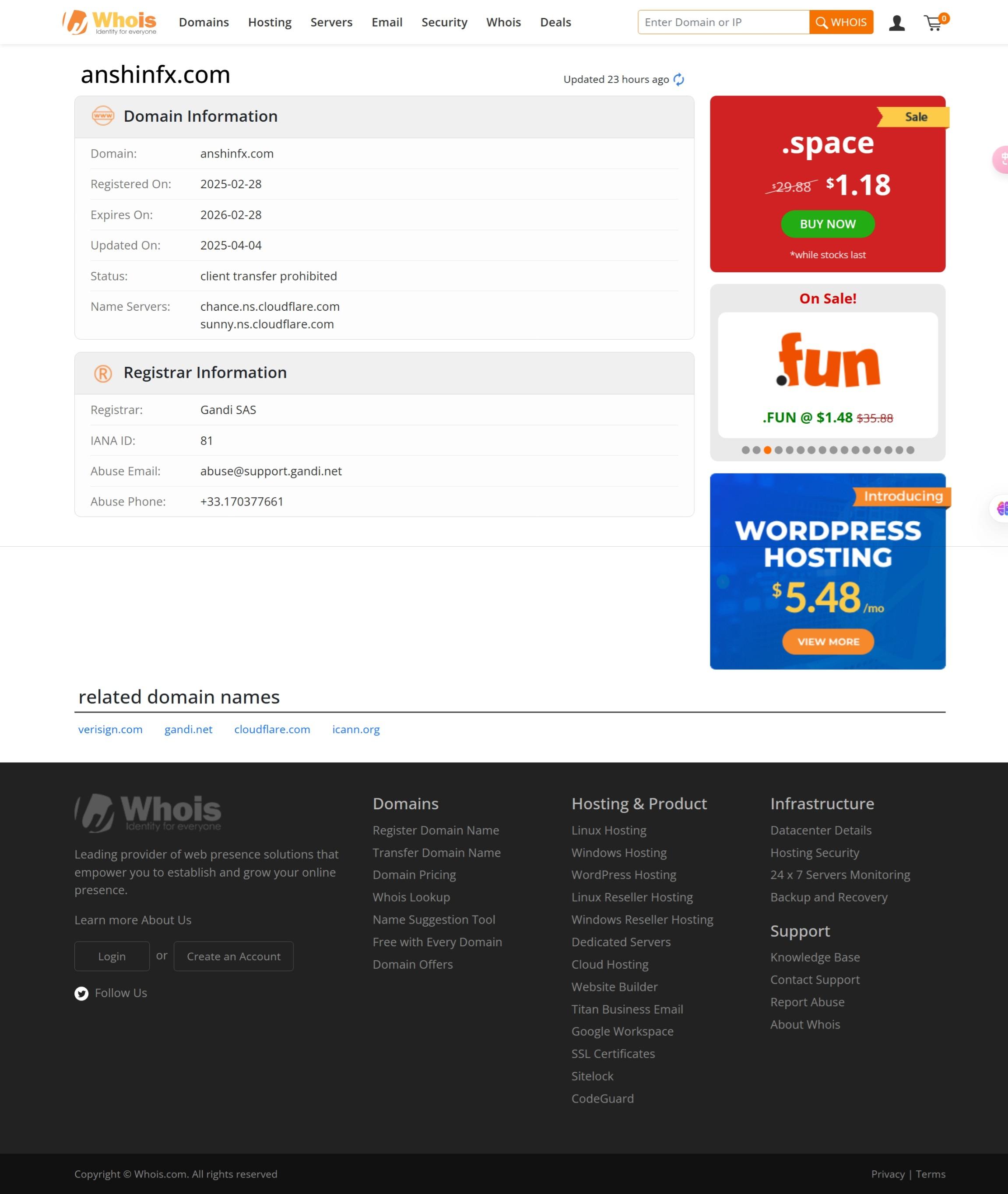Click Learn more About Us link
1008x1194 pixels.
tap(133, 920)
